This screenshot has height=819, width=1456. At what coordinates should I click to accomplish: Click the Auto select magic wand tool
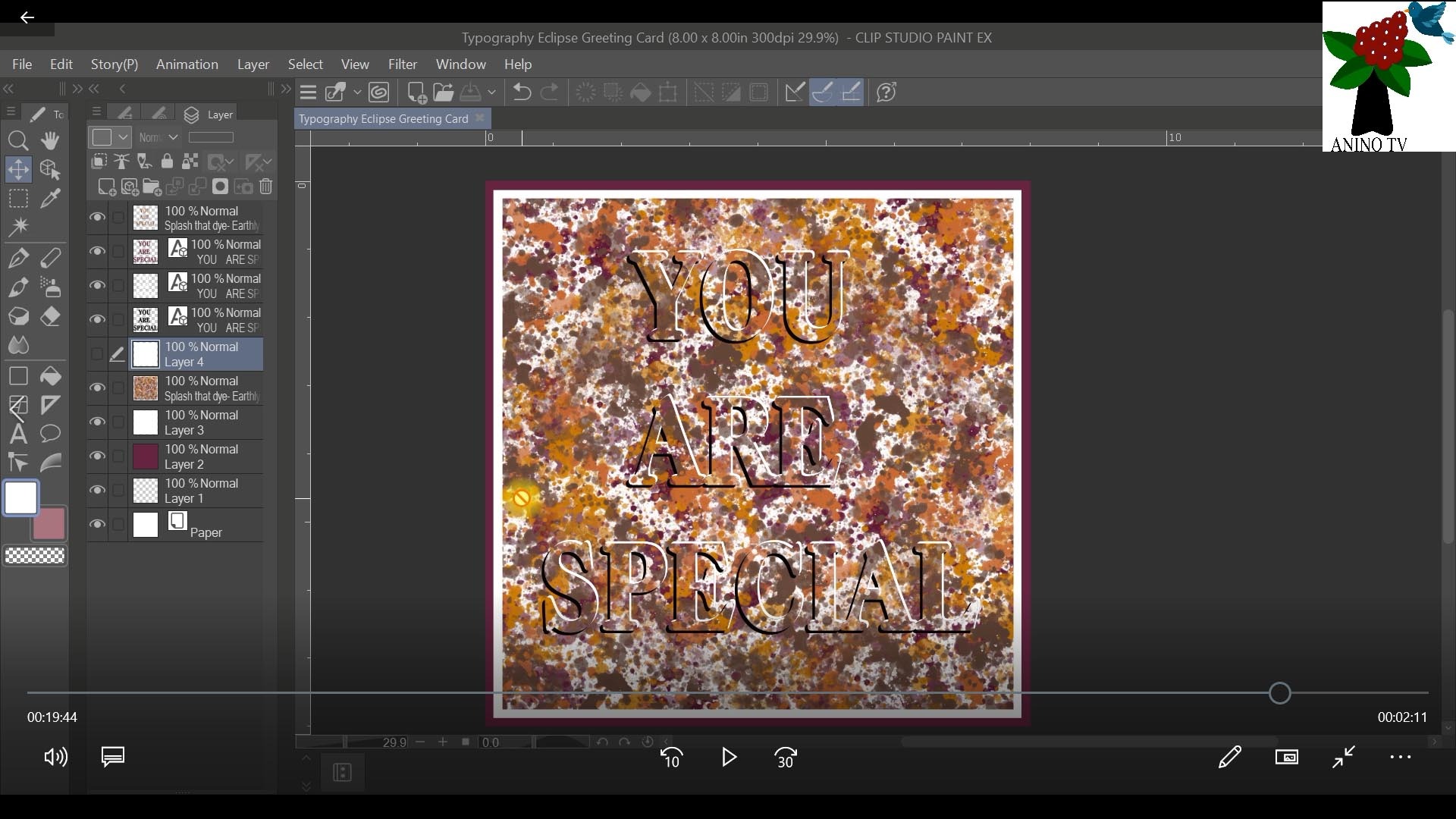18,227
